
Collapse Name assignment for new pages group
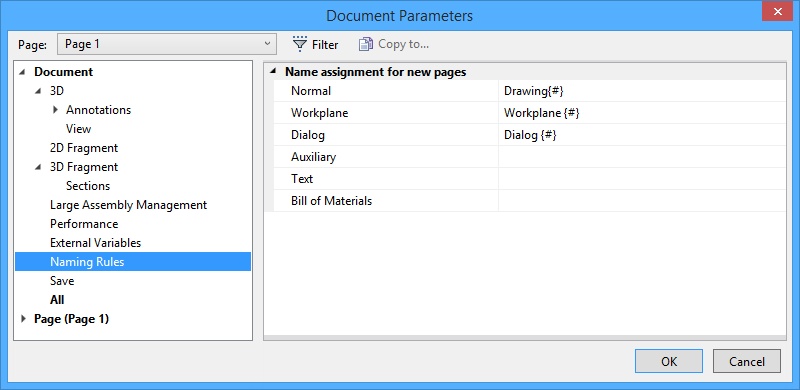273,72
